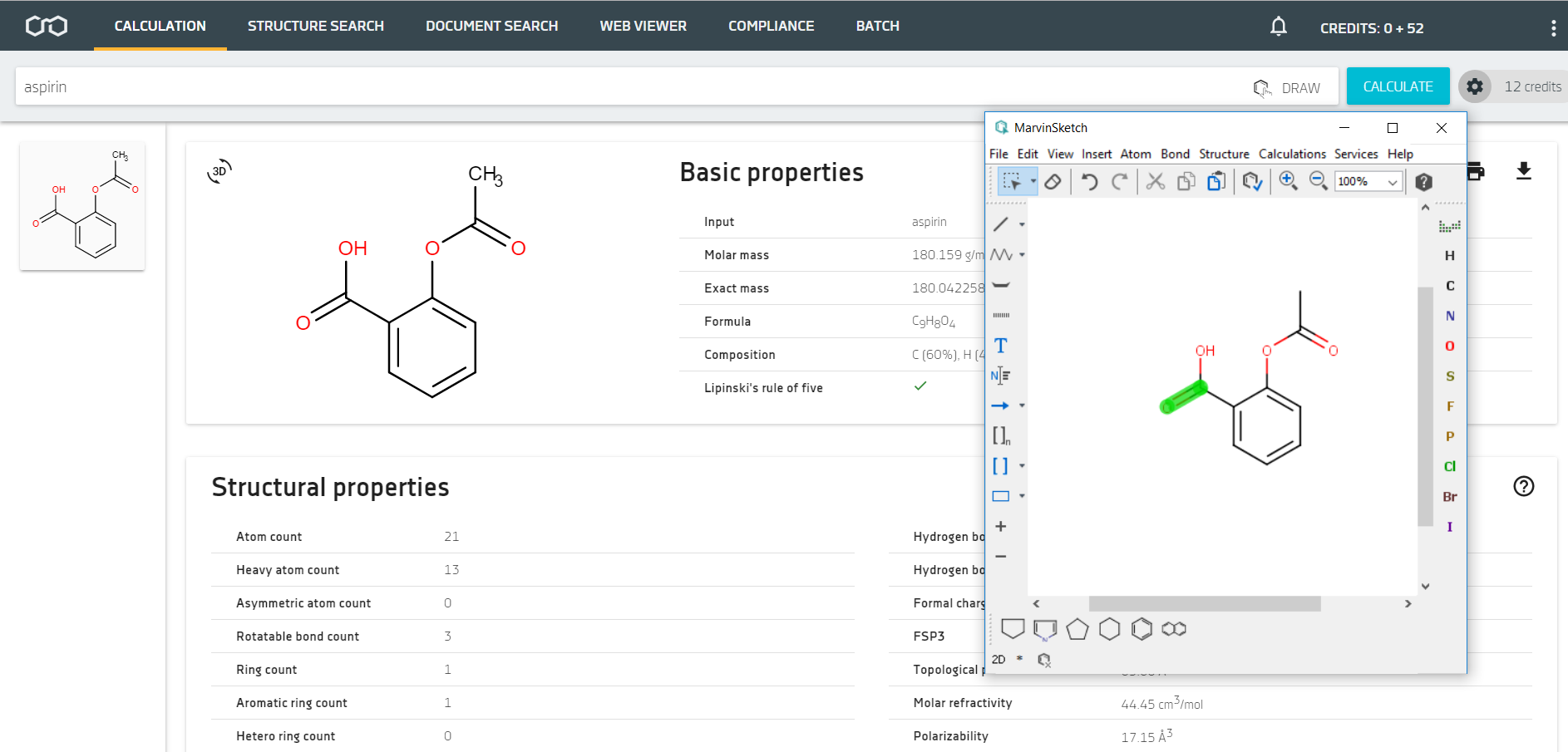Image resolution: width=1568 pixels, height=752 pixels.
Task: Select the Text tool in MarvinSketch
Action: [x=1000, y=345]
